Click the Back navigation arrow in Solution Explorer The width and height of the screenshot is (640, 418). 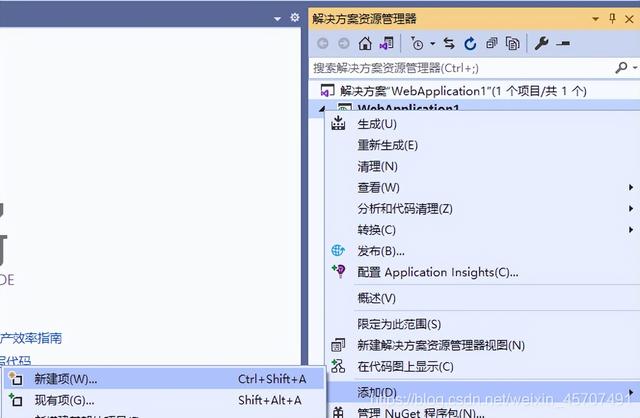[x=322, y=43]
